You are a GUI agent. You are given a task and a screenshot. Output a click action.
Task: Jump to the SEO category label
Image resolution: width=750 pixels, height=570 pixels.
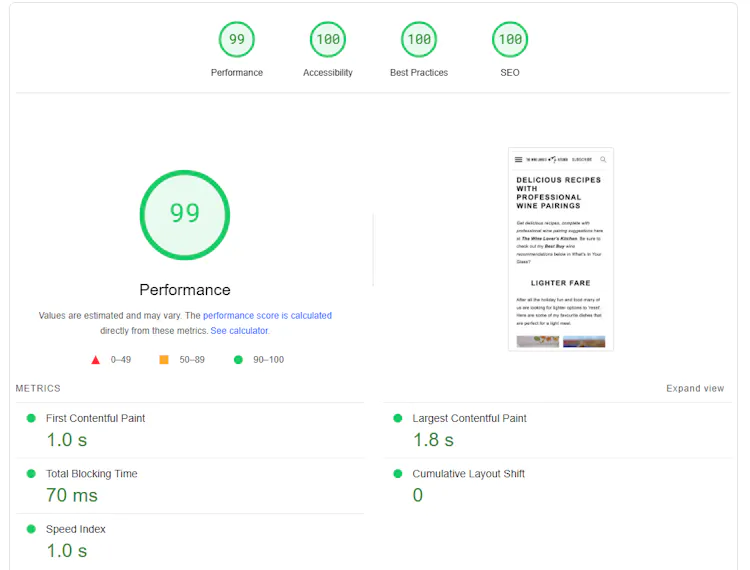coord(510,73)
